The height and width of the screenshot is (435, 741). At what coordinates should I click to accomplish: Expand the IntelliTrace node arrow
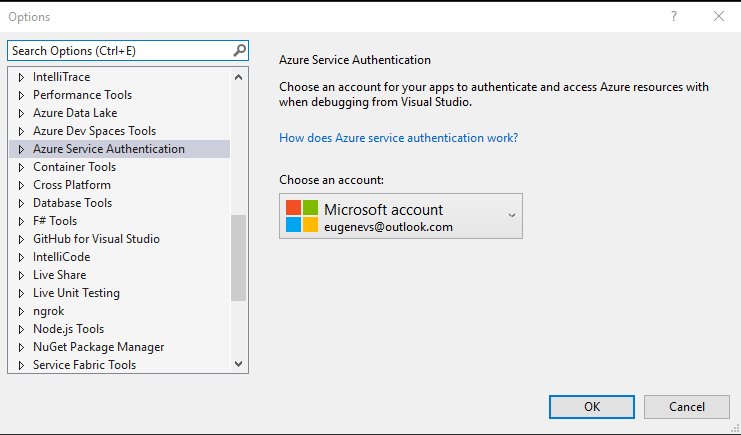(21, 77)
